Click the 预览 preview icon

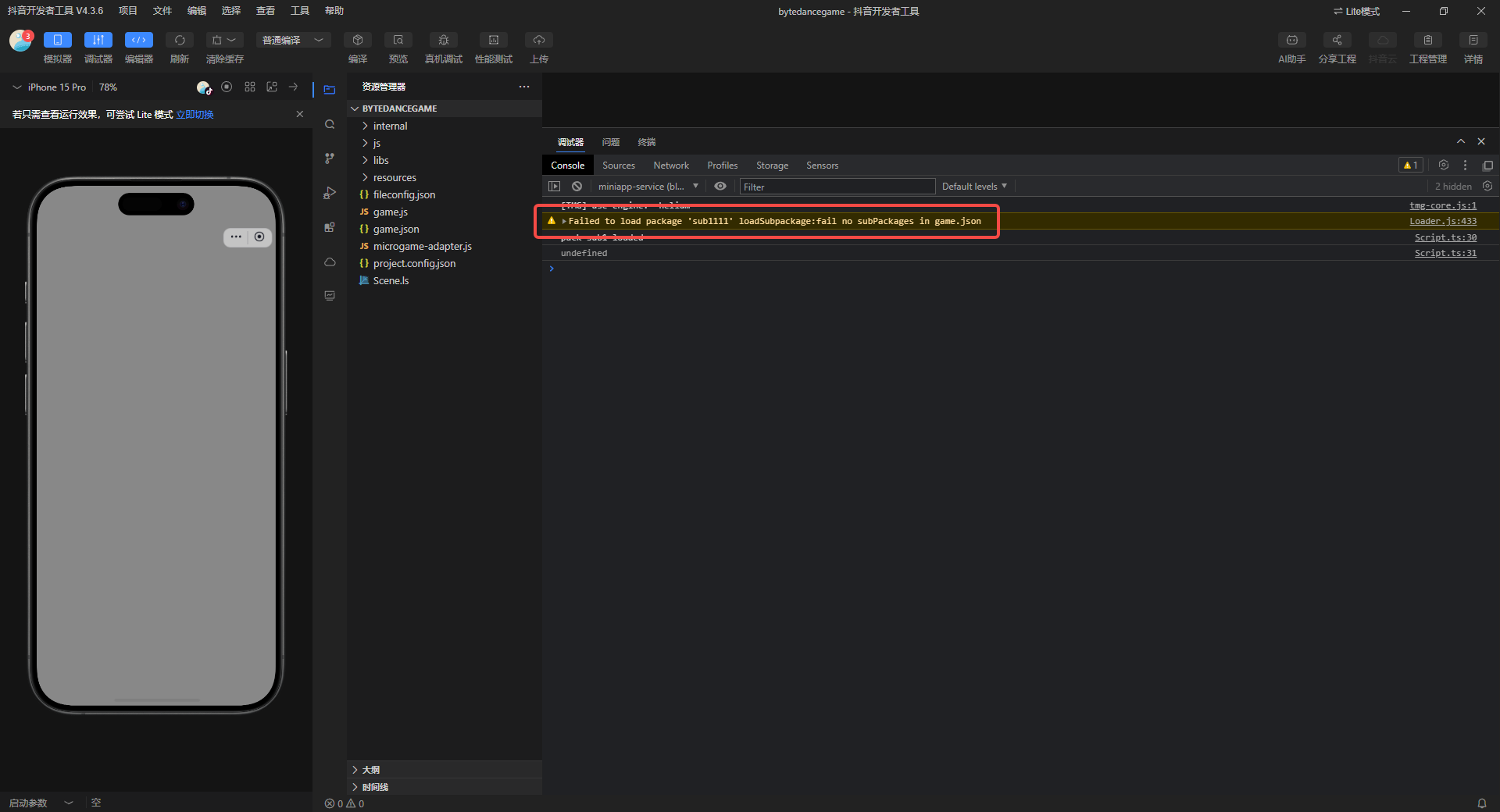398,40
